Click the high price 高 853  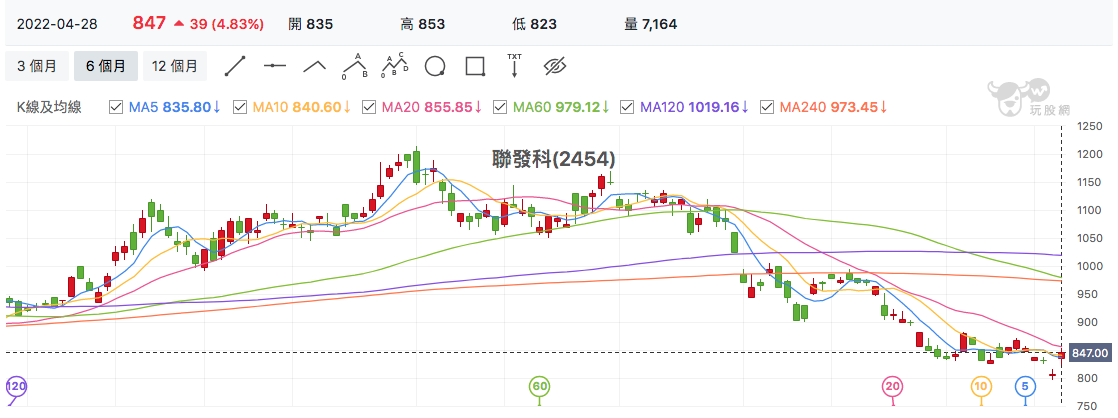click(423, 24)
